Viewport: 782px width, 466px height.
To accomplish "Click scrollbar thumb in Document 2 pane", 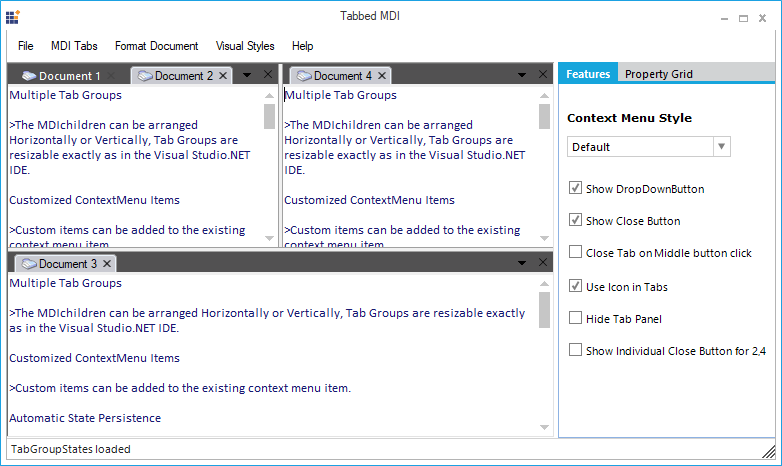I will tap(269, 117).
